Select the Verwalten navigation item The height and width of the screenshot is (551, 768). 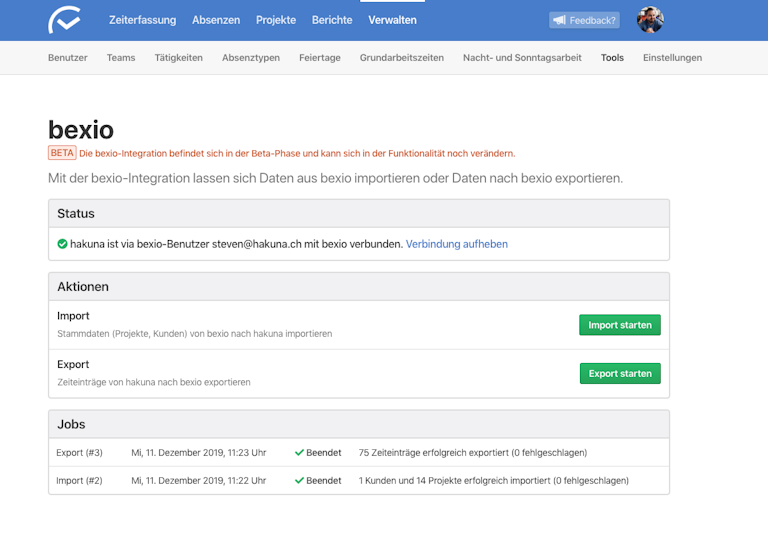[x=392, y=20]
